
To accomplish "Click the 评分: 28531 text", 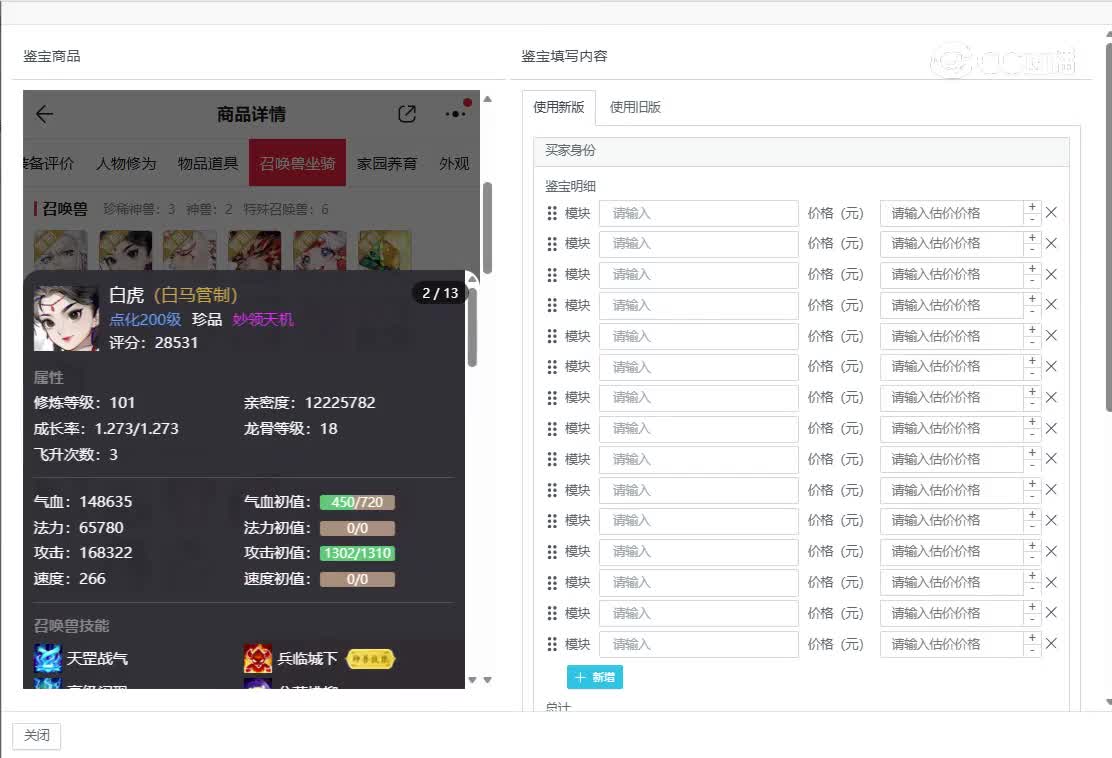I will 153,342.
